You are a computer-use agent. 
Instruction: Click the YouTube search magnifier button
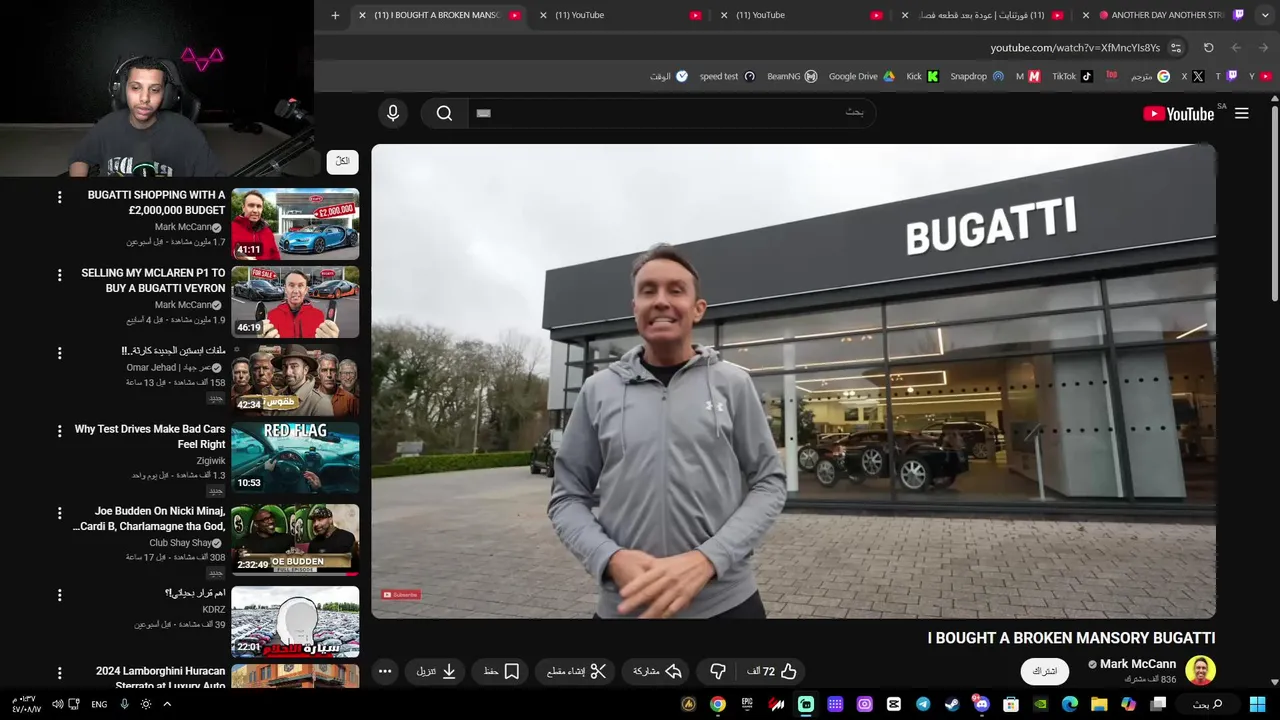[444, 113]
